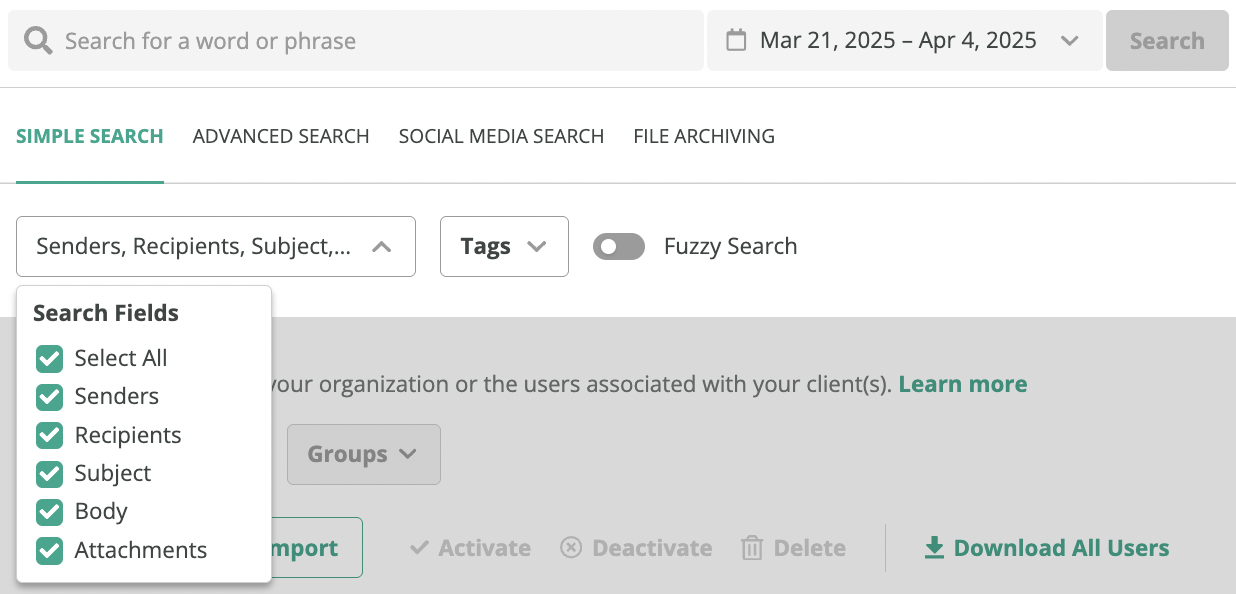This screenshot has width=1236, height=594.
Task: Uncheck the Select All checkbox
Action: [x=49, y=358]
